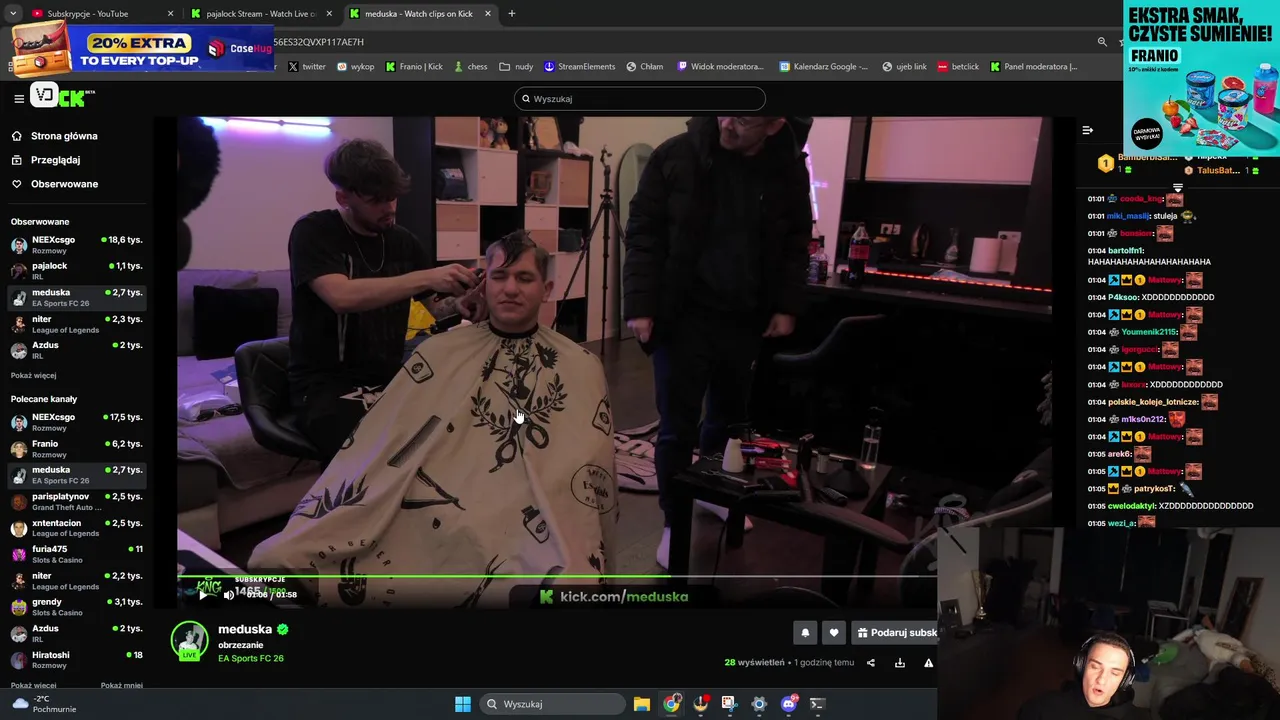Open Kalendarz Google bookmark

(824, 67)
